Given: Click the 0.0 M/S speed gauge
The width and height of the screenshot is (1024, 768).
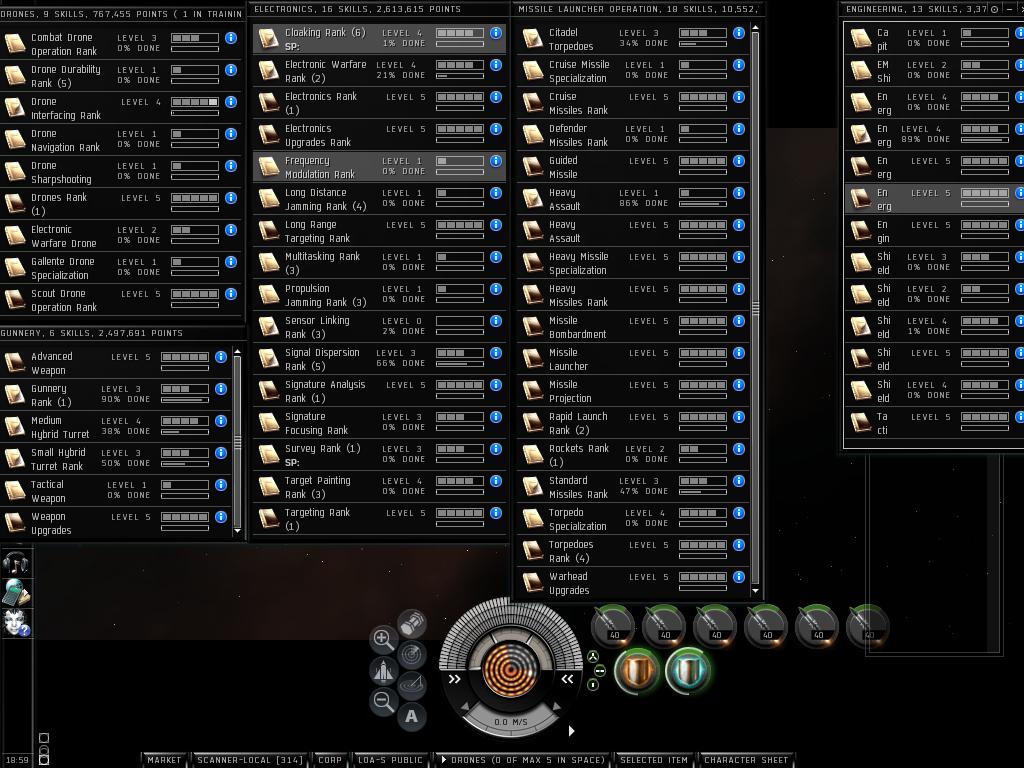Looking at the screenshot, I should pyautogui.click(x=511, y=722).
